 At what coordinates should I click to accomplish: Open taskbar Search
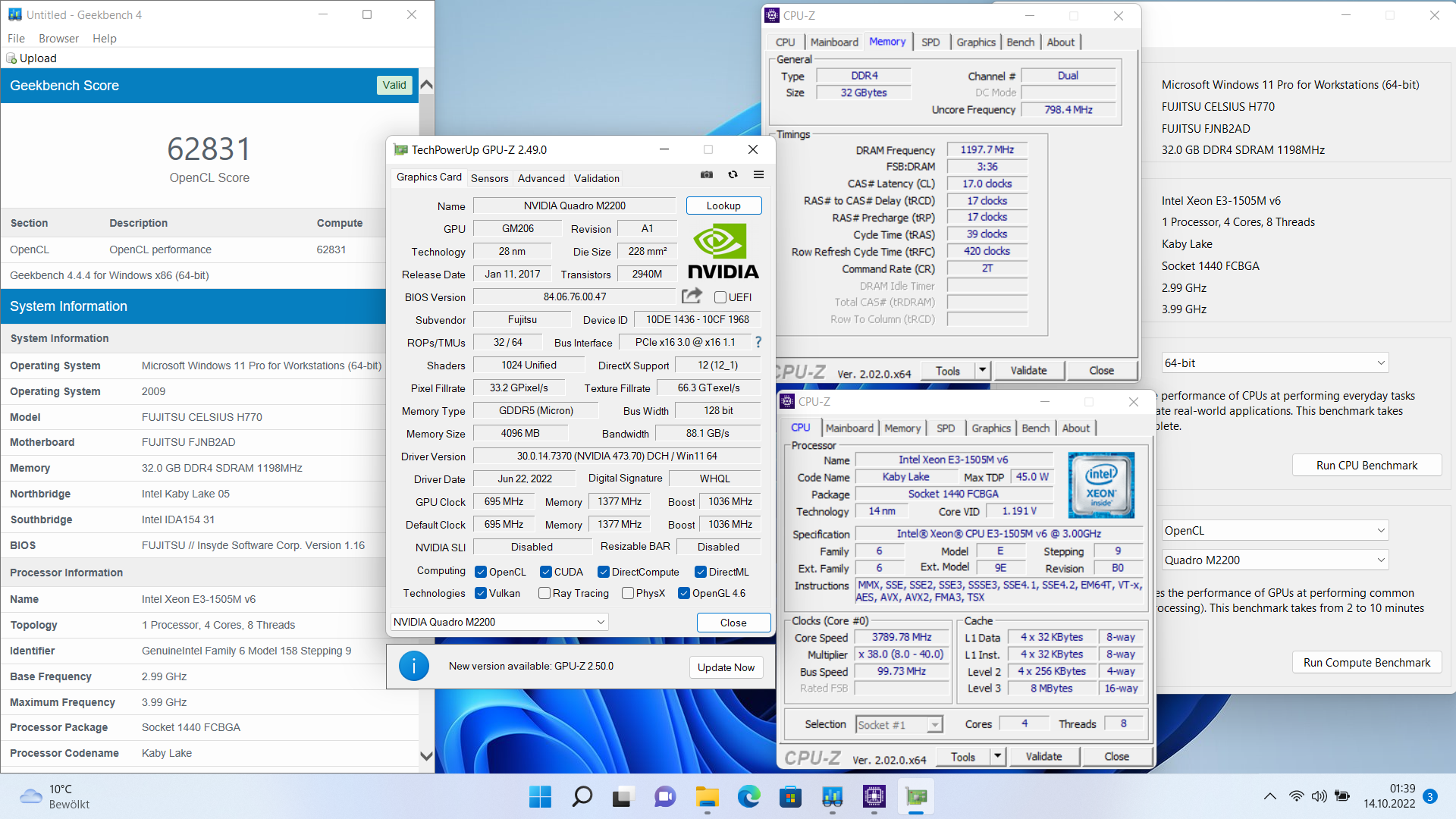tap(582, 796)
